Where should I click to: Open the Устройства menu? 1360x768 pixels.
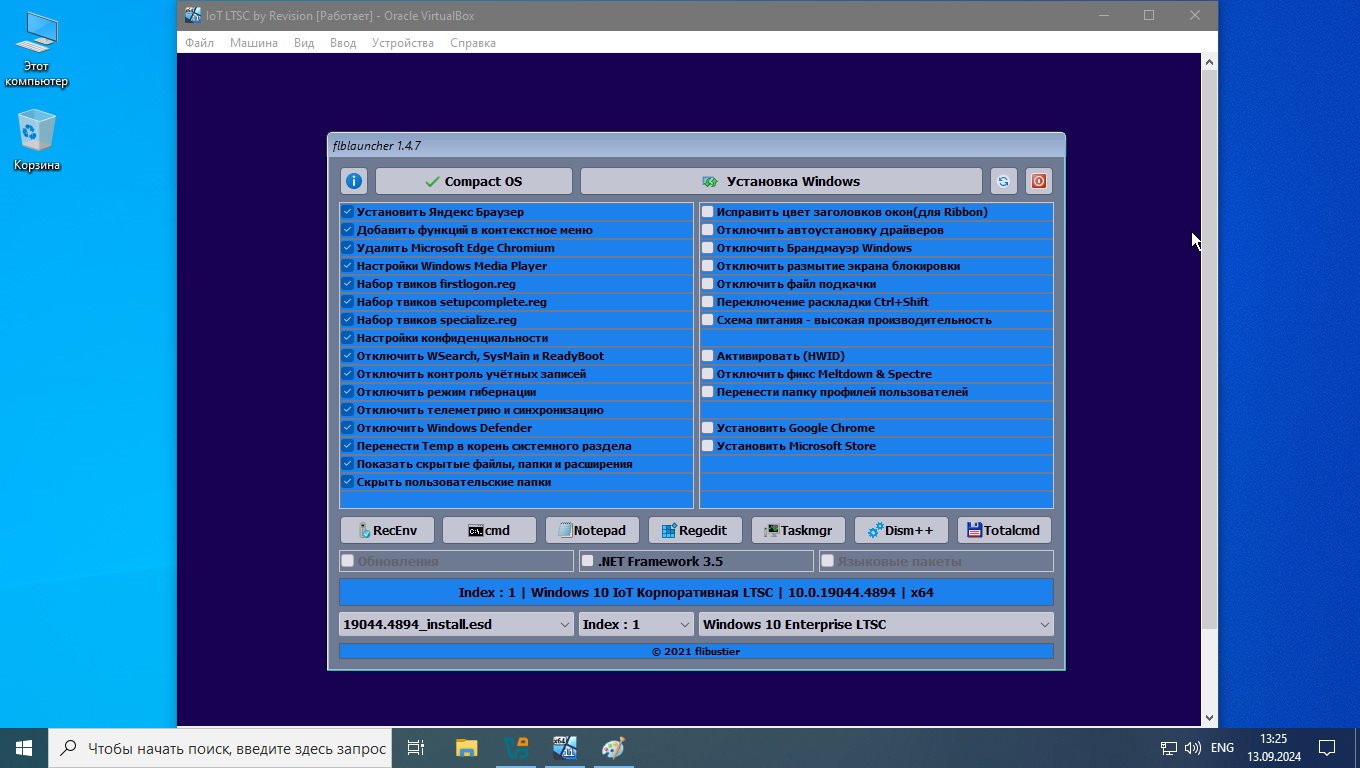pos(402,43)
